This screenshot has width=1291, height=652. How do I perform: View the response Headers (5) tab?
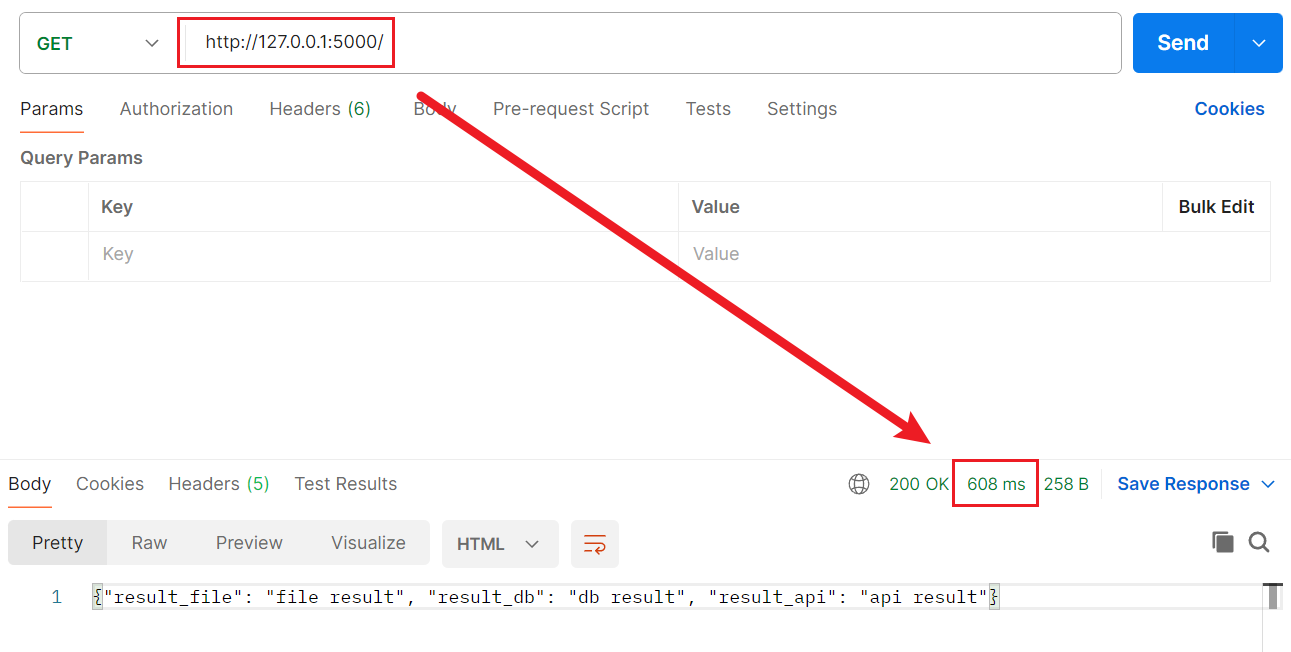(219, 484)
